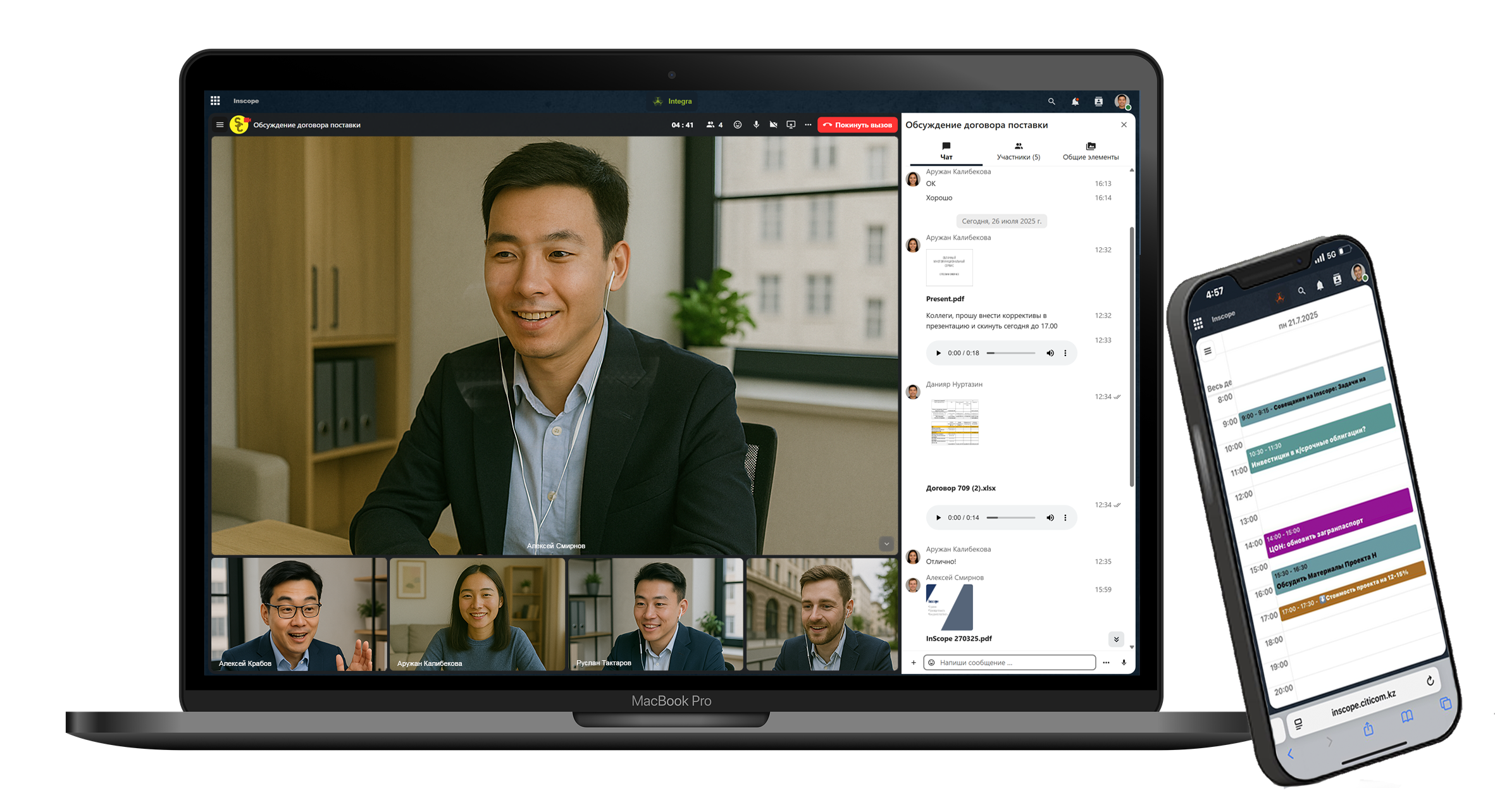Open the three-dot more options in the call toolbar
This screenshot has height=812, width=1495.
pos(808,125)
